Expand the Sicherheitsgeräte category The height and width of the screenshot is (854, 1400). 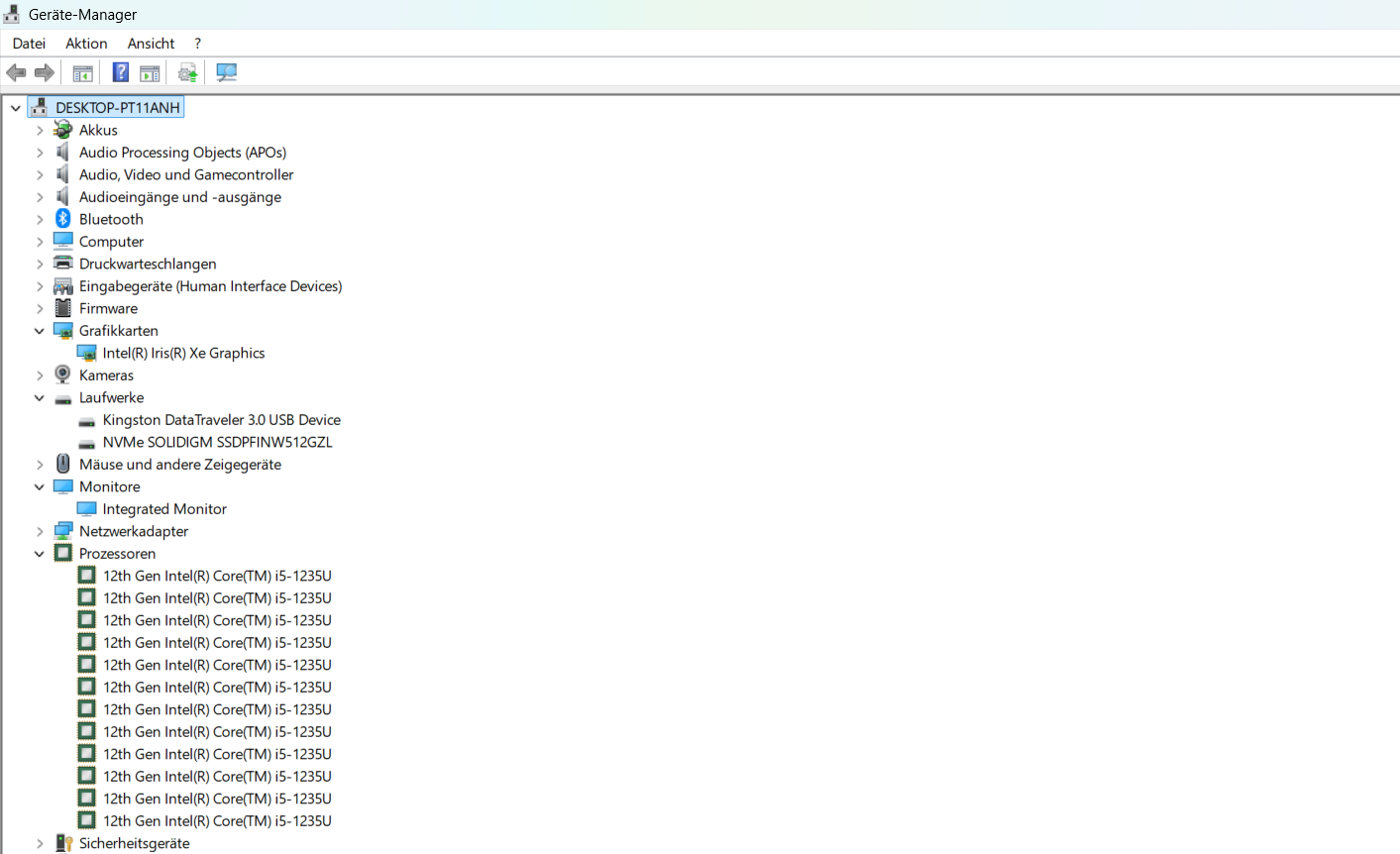click(x=40, y=843)
